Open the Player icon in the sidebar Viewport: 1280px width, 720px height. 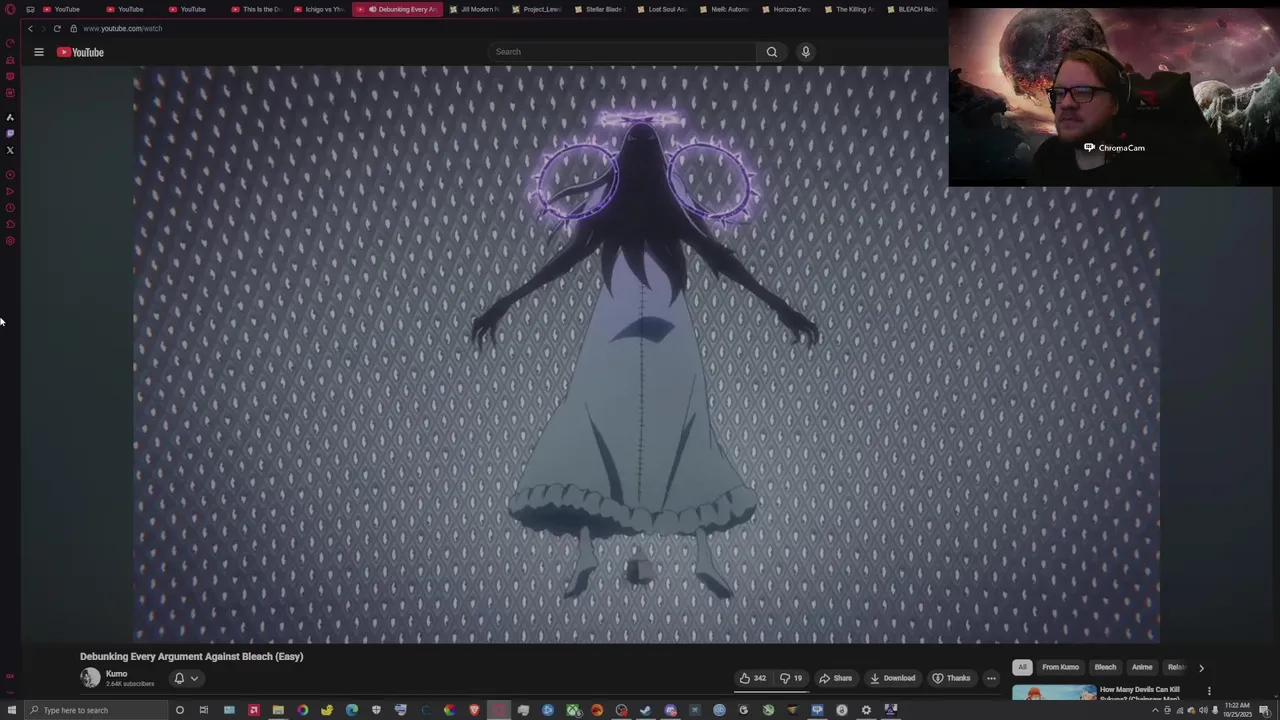(10, 175)
